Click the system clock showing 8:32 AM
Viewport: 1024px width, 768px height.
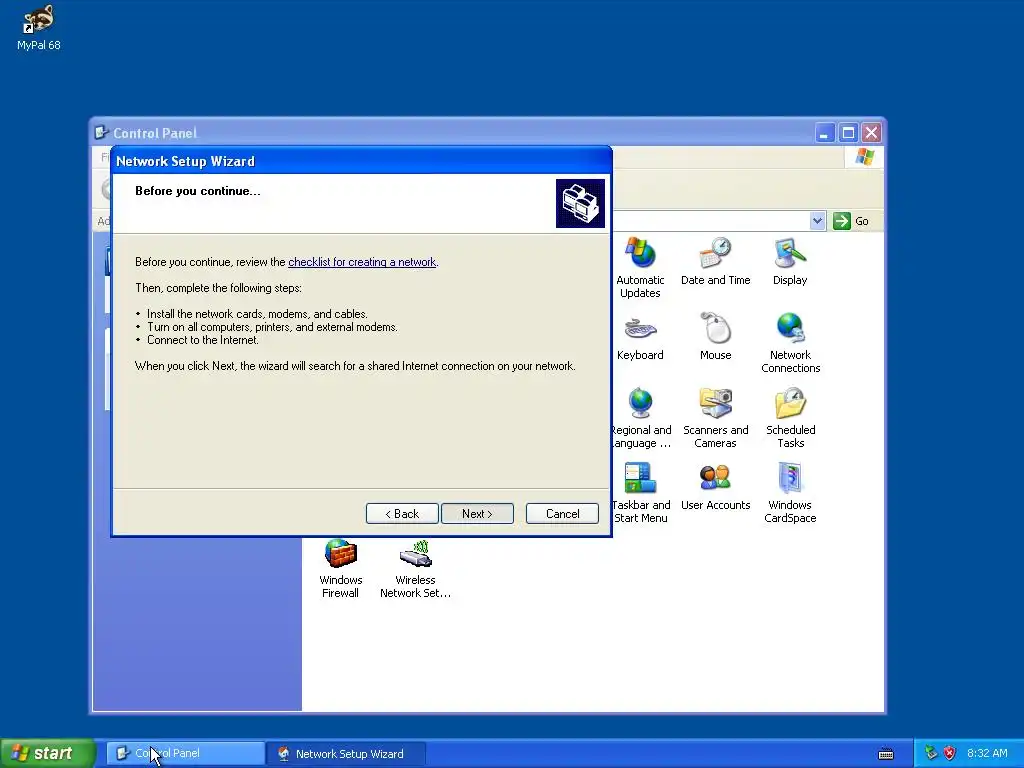pos(987,754)
